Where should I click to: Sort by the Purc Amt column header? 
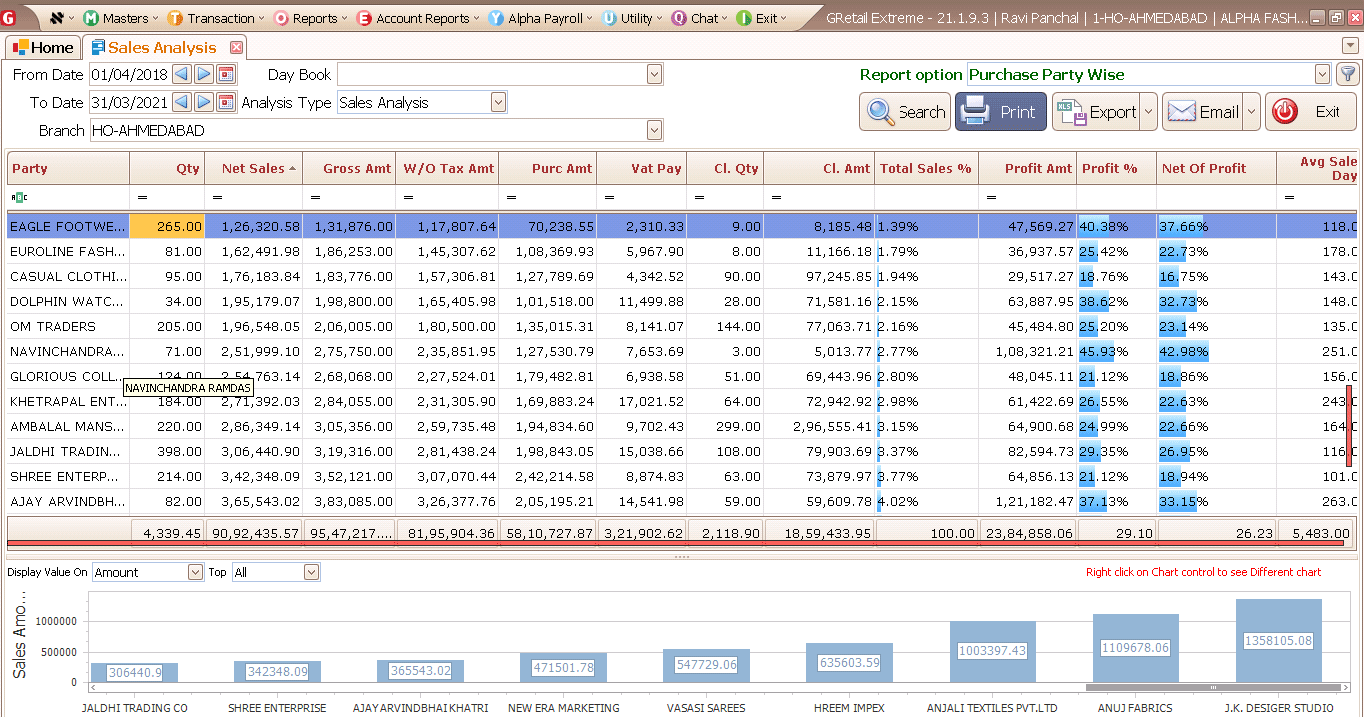[547, 168]
